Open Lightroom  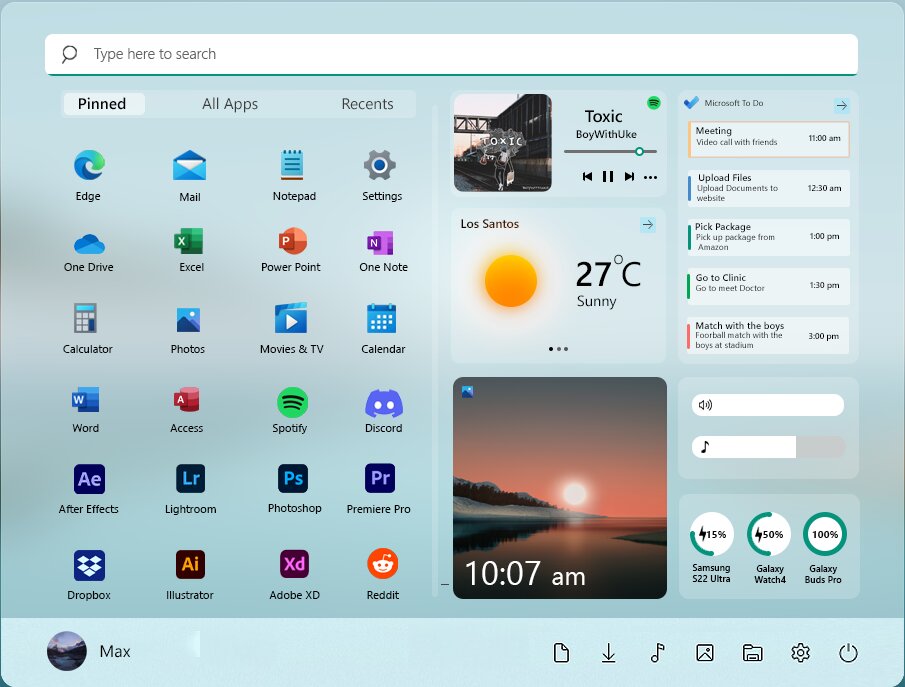(x=190, y=479)
